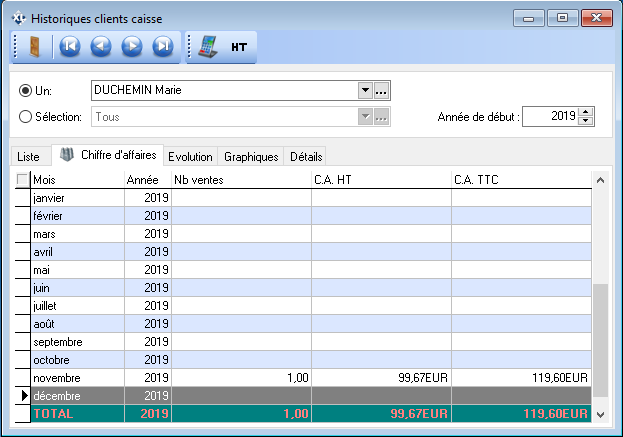Click the C.A. HT column header
Screen dimensions: 623x437
[381, 180]
